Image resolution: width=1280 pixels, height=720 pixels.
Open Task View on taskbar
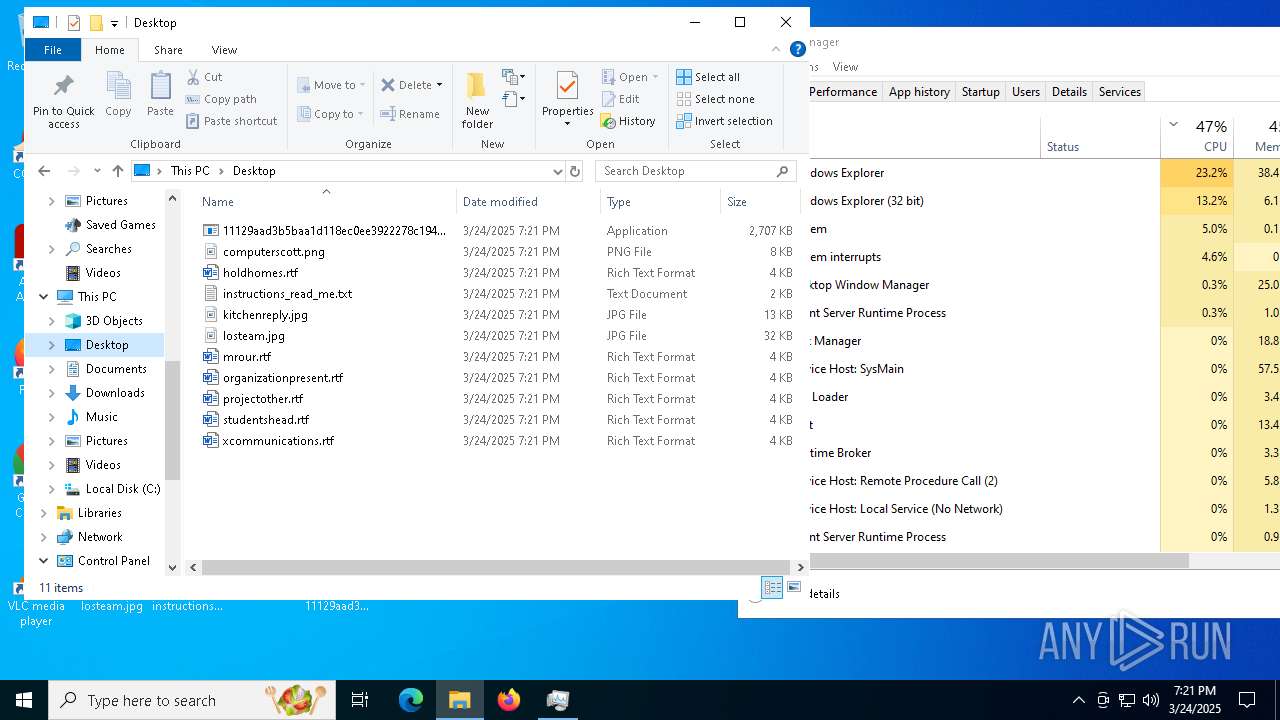coord(360,700)
